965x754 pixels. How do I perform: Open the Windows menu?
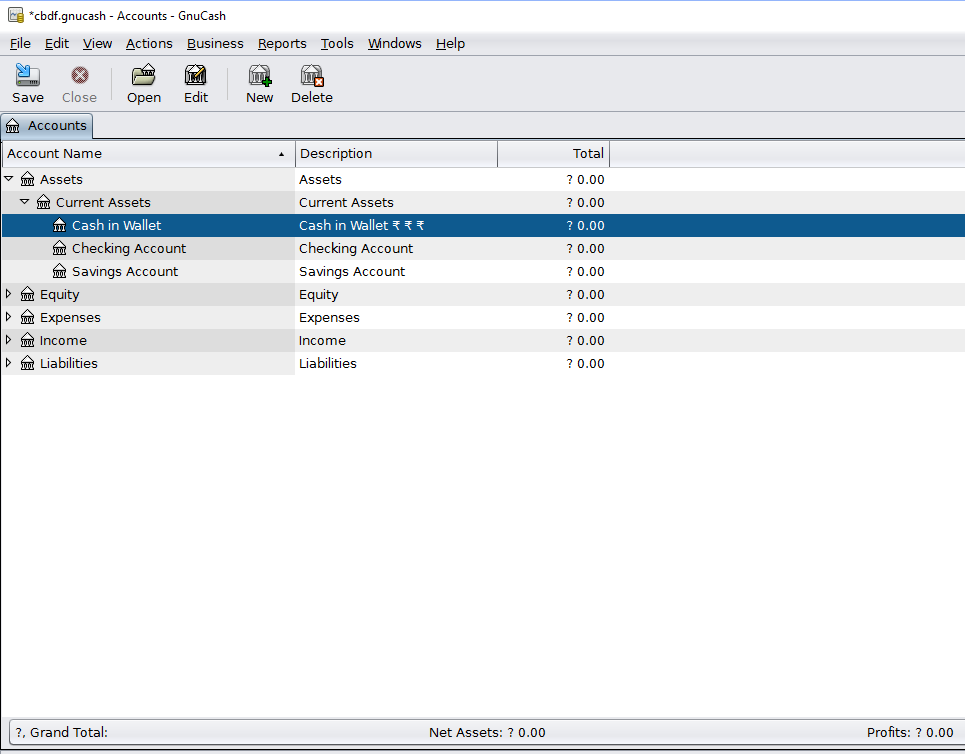[x=394, y=44]
